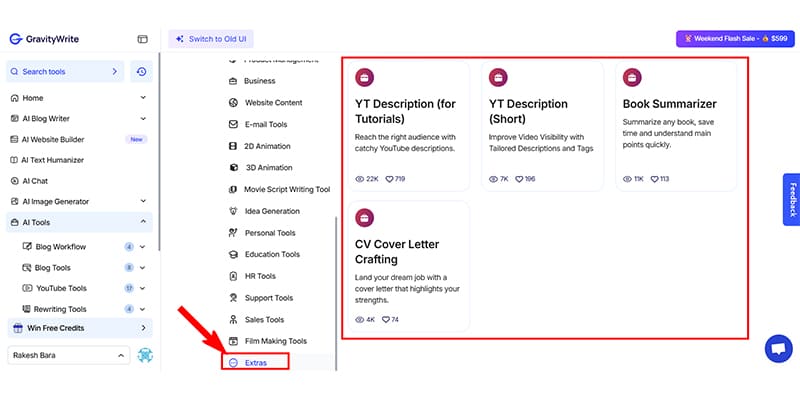This screenshot has height=400, width=800.
Task: Click the Support Tools headset icon
Action: [x=233, y=298]
